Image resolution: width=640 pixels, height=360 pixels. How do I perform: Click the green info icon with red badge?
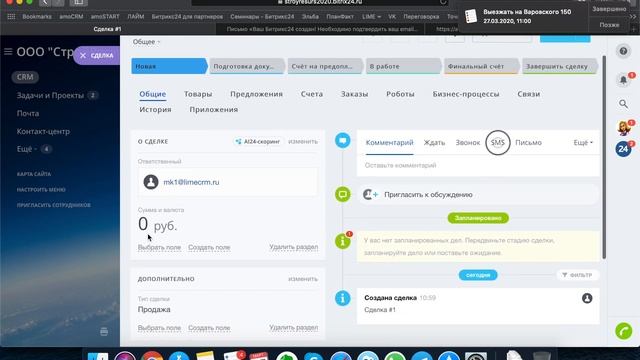click(342, 241)
